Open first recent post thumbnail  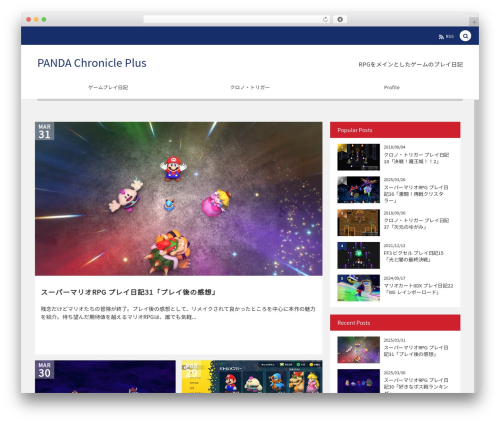358,350
